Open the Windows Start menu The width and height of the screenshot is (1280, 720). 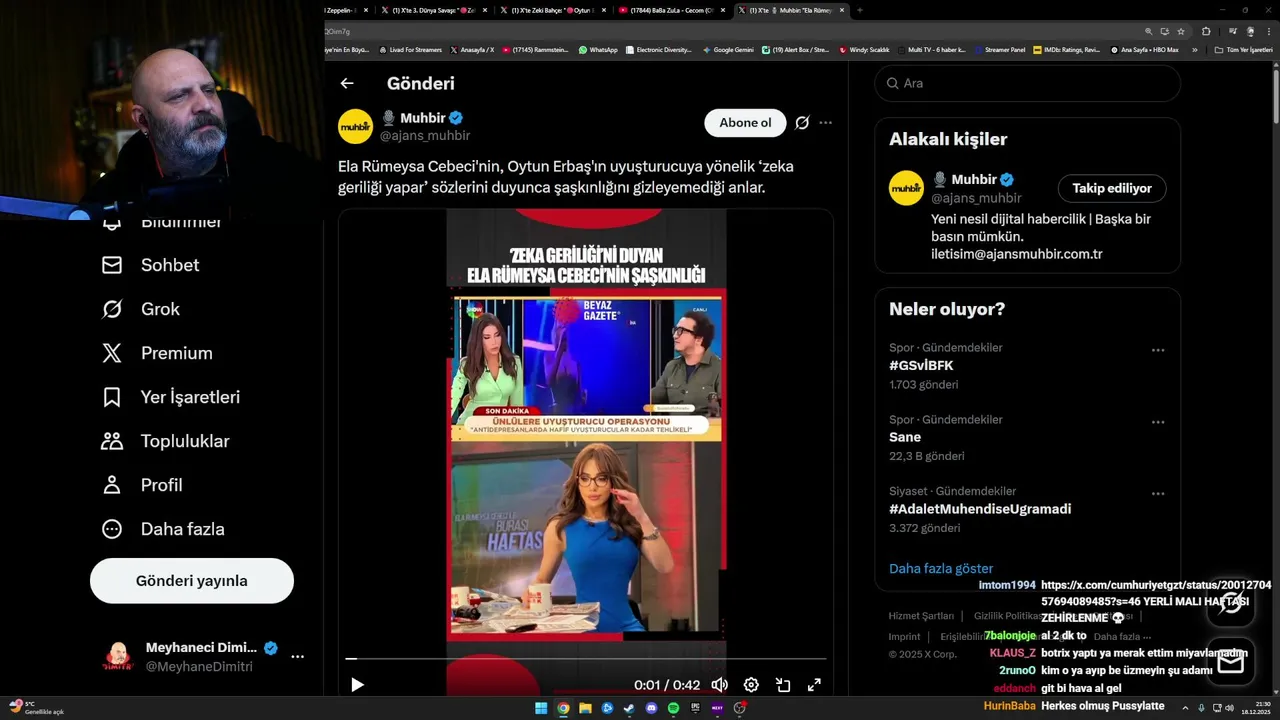click(541, 708)
